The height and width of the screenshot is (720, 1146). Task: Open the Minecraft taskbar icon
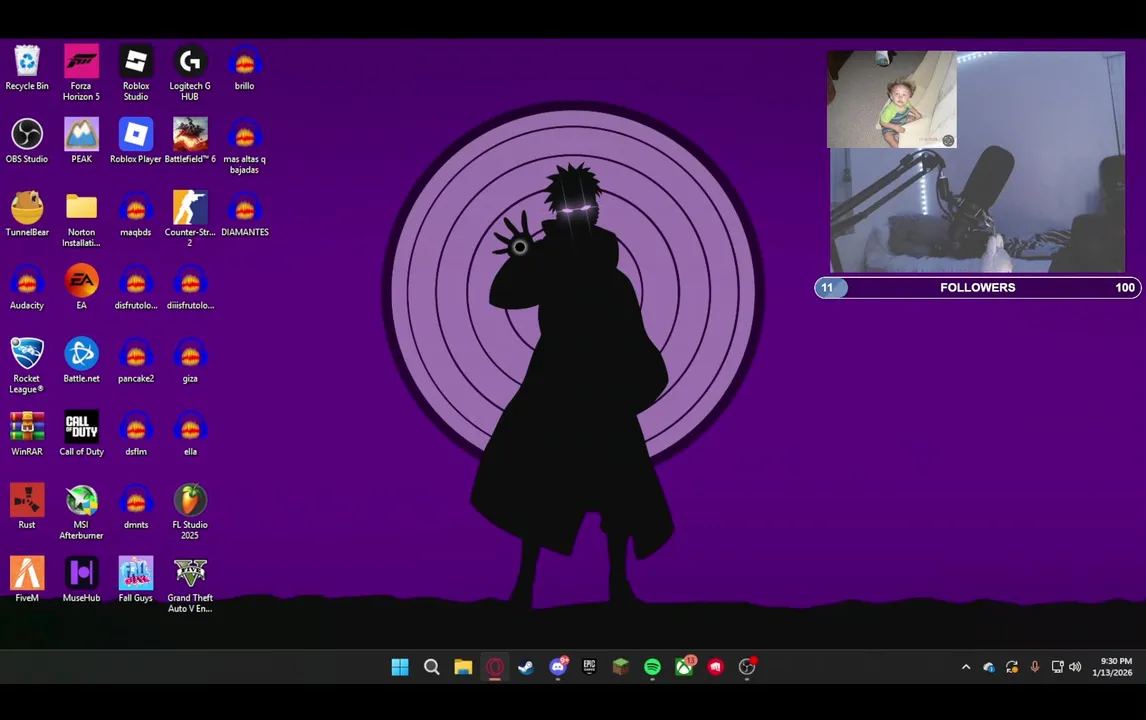coord(621,667)
